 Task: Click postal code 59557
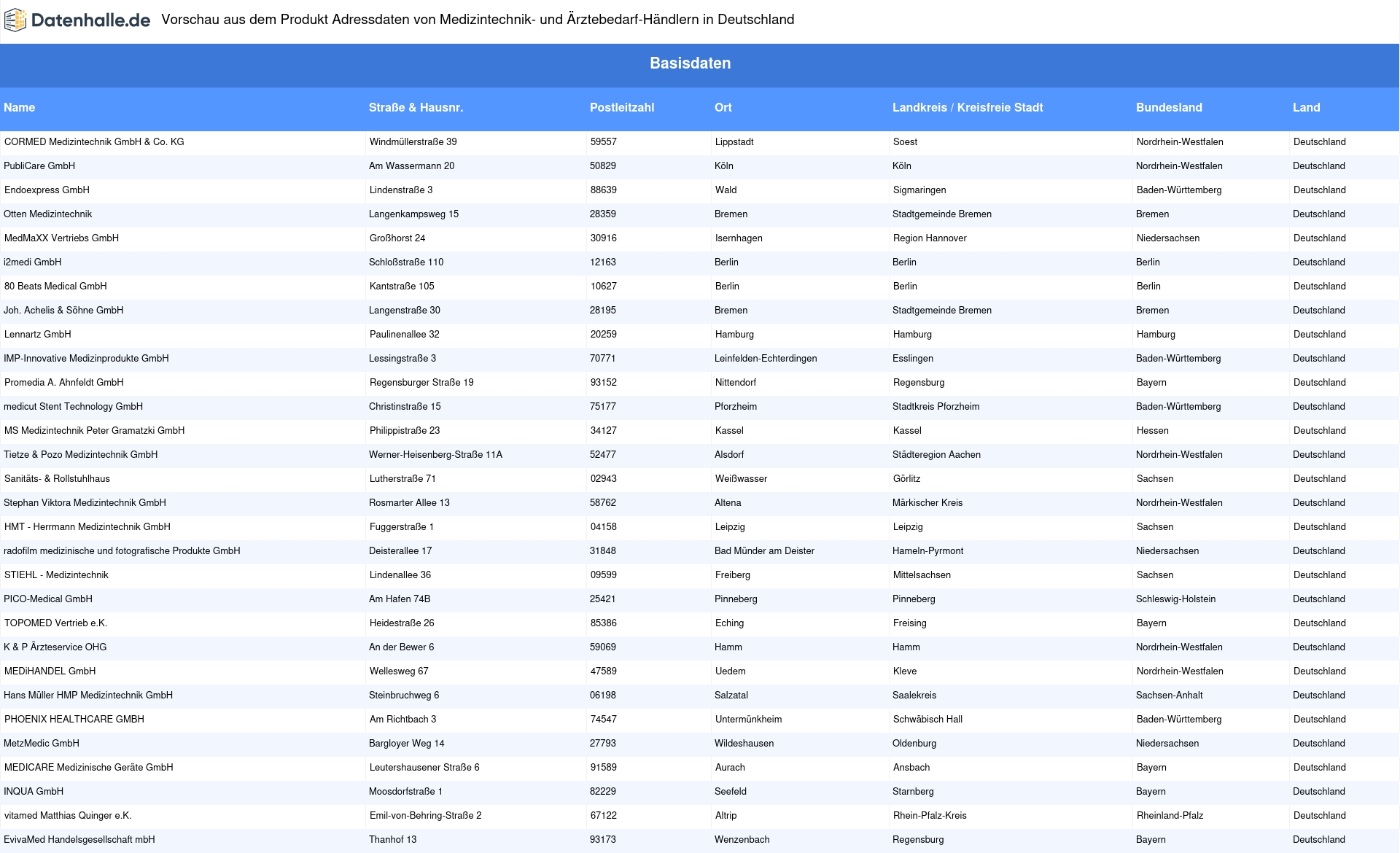(x=603, y=142)
